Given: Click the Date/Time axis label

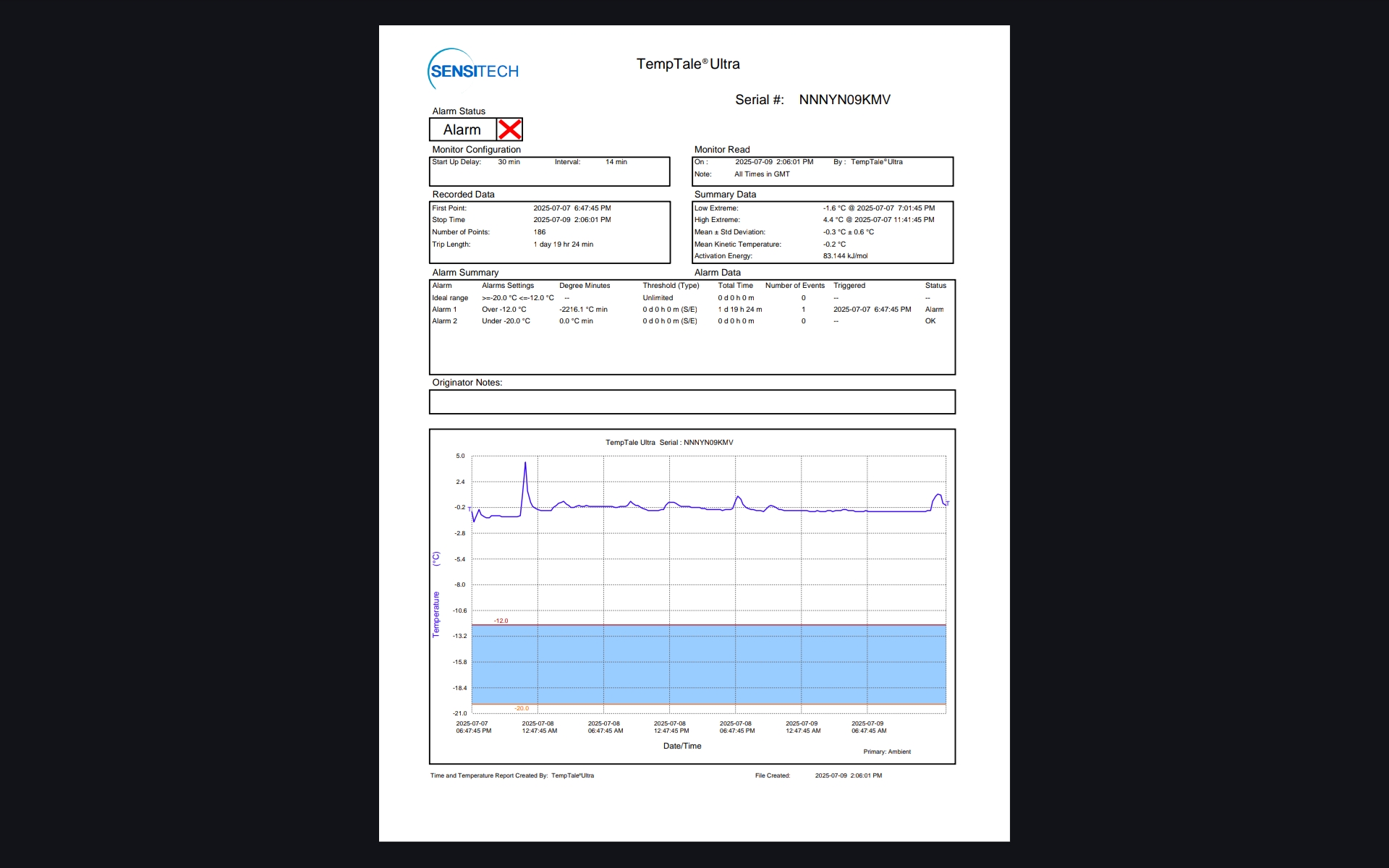Looking at the screenshot, I should point(681,746).
